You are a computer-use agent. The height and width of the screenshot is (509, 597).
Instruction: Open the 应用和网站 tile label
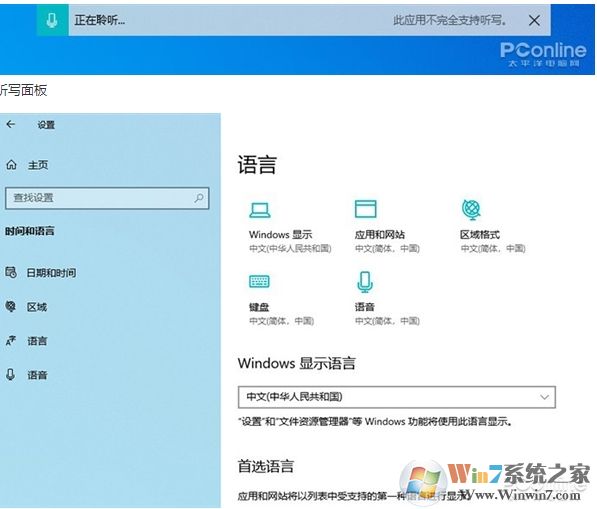tap(380, 235)
